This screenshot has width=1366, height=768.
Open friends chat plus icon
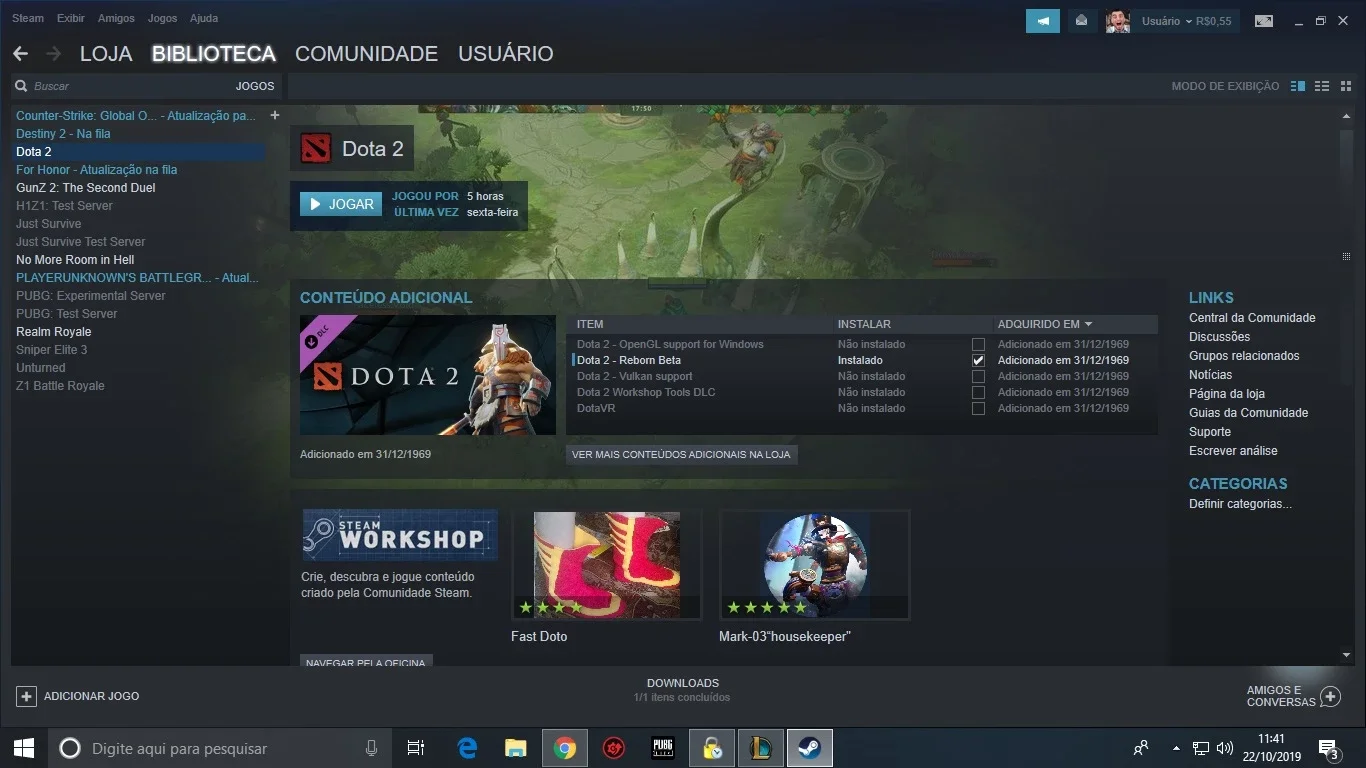[x=1330, y=696]
